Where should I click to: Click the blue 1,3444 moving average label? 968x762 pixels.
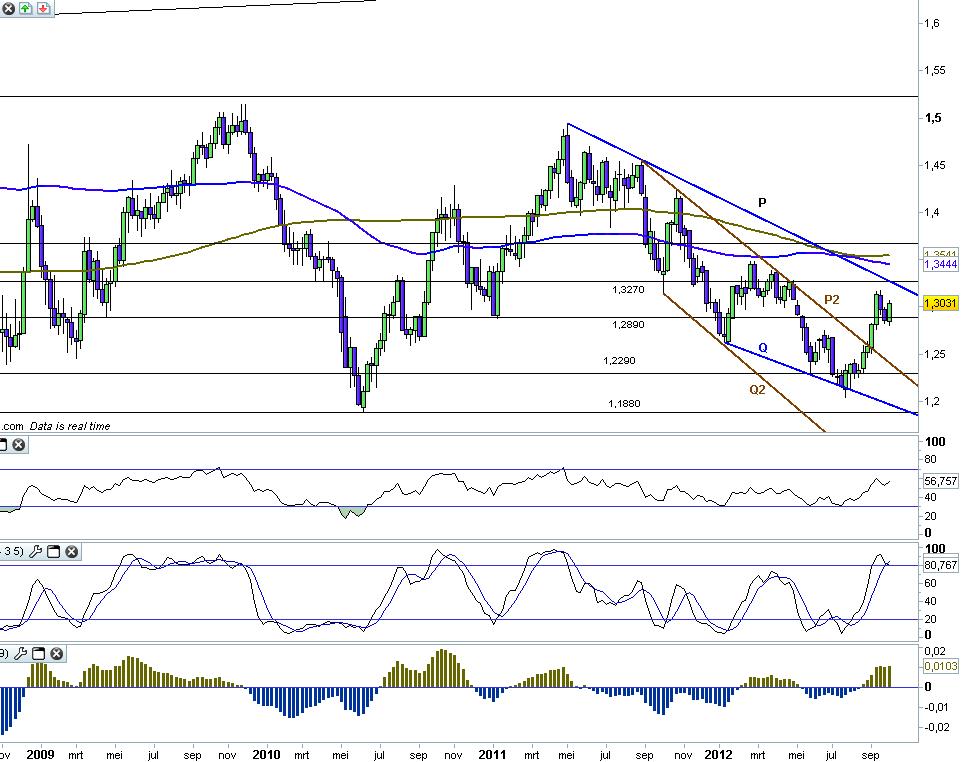(940, 264)
